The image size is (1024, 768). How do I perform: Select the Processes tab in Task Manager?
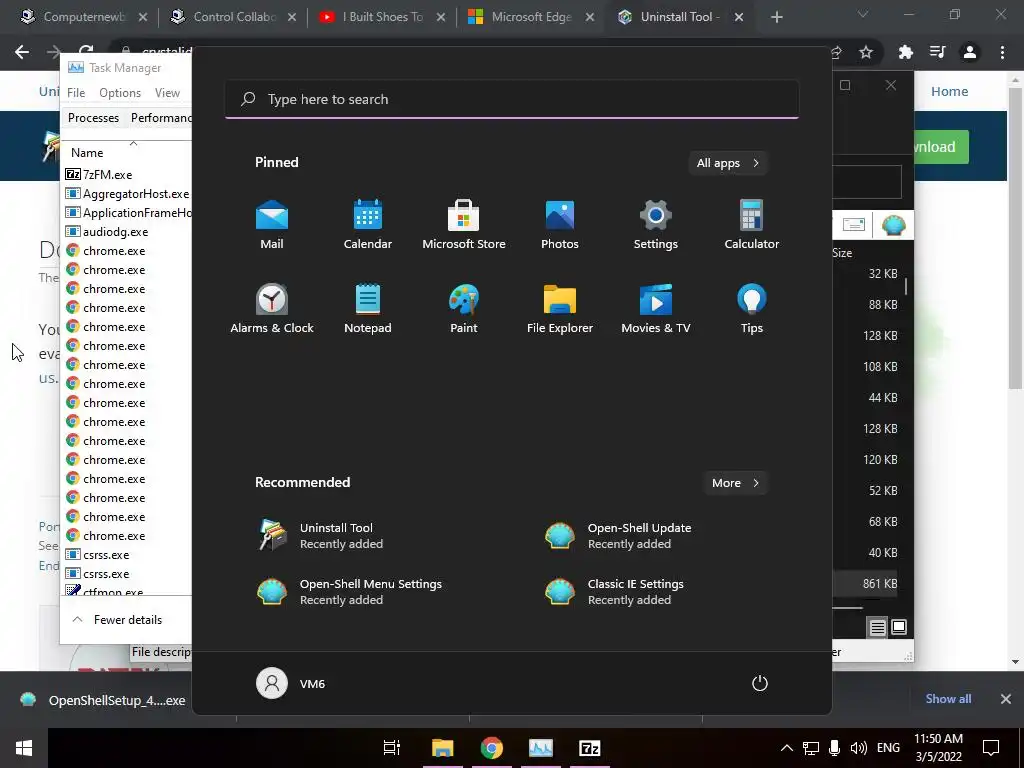tap(93, 118)
